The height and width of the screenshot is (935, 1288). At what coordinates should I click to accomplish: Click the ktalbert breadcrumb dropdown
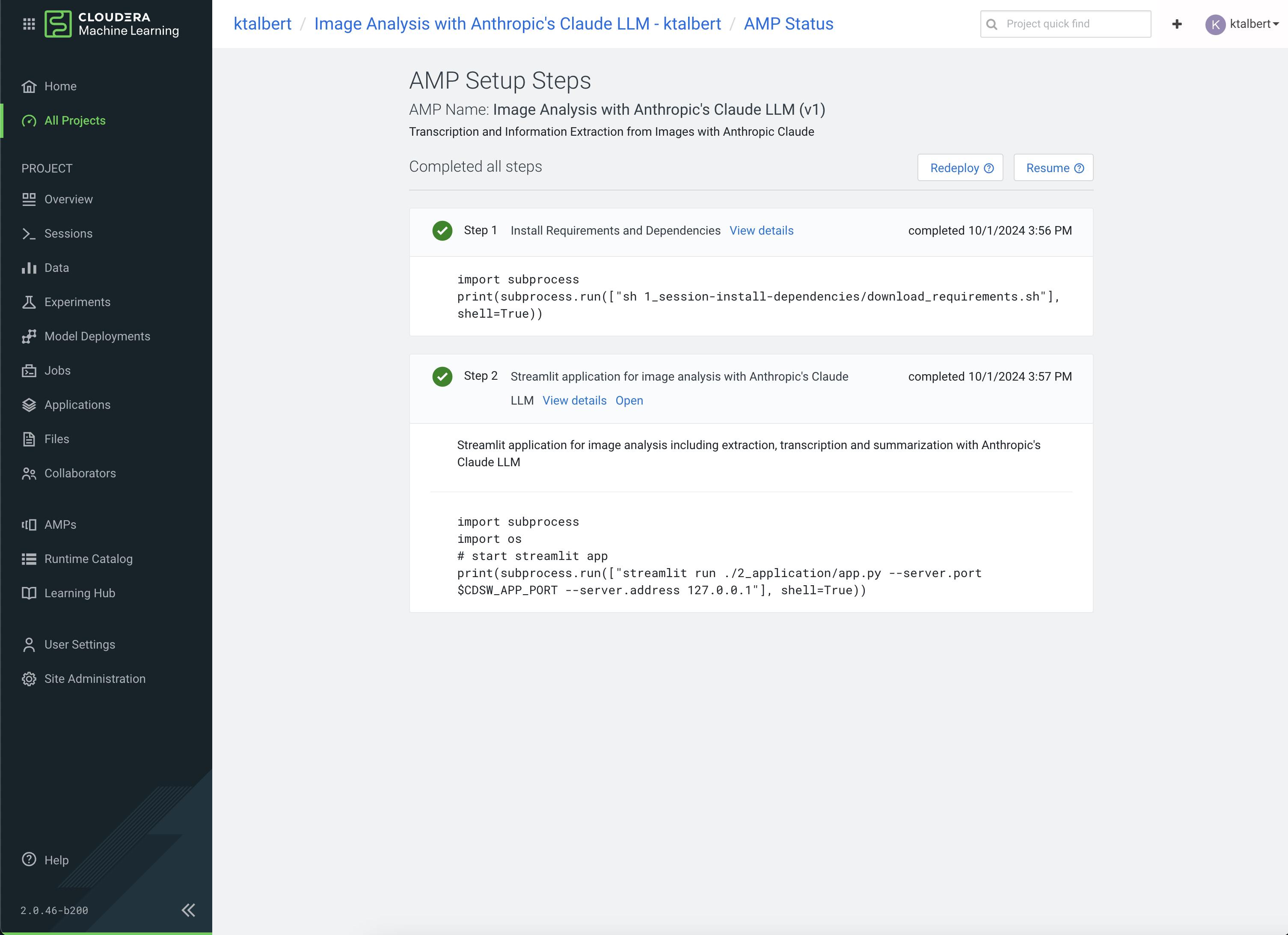pyautogui.click(x=261, y=23)
